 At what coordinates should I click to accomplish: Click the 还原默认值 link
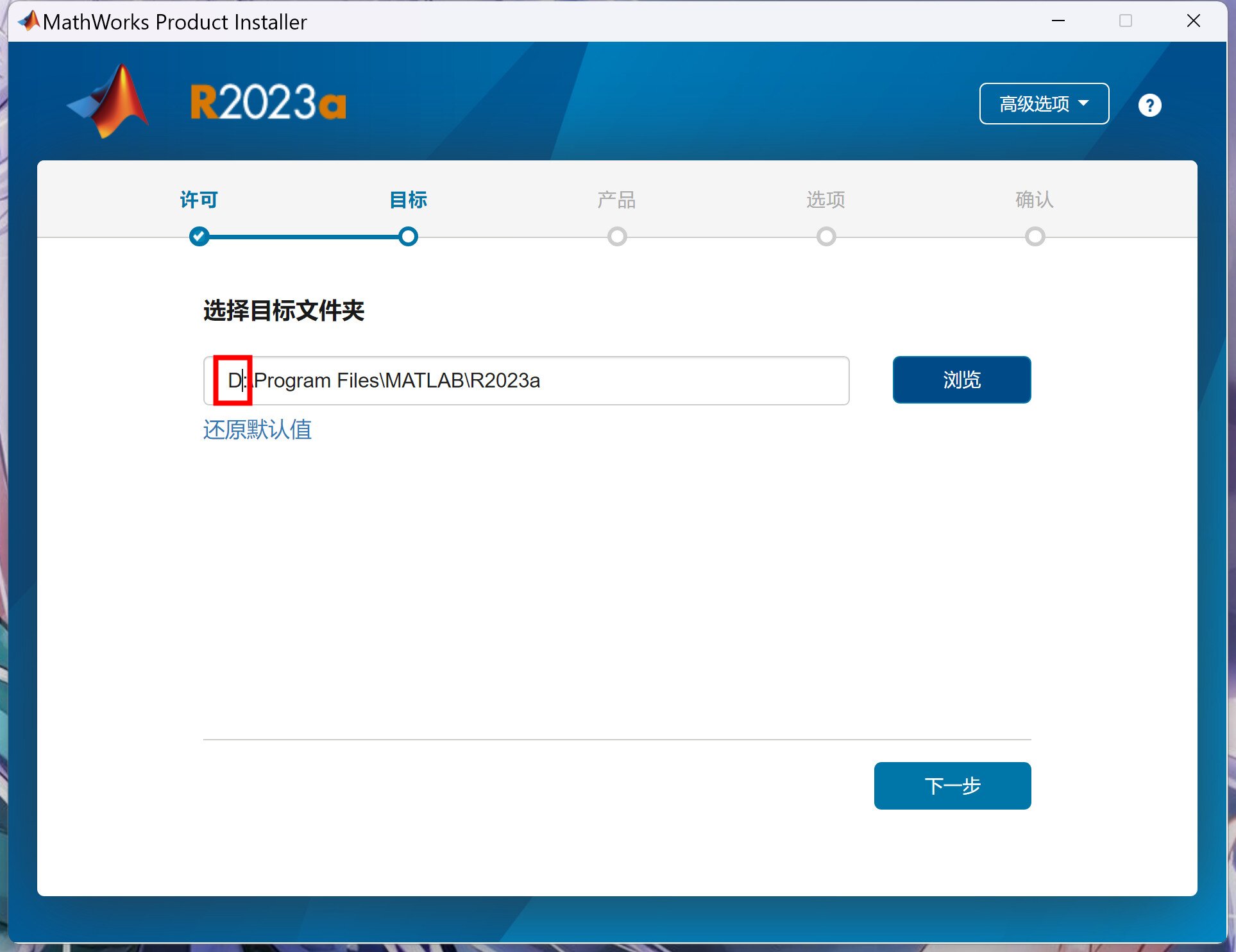(x=257, y=429)
